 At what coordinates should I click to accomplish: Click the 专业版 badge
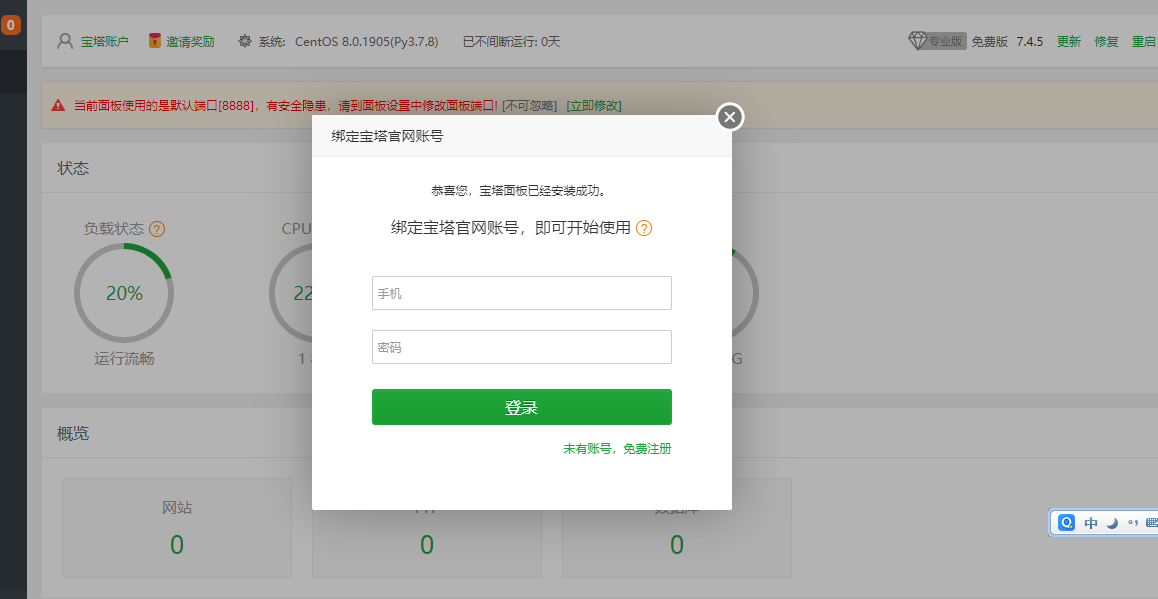pyautogui.click(x=946, y=41)
